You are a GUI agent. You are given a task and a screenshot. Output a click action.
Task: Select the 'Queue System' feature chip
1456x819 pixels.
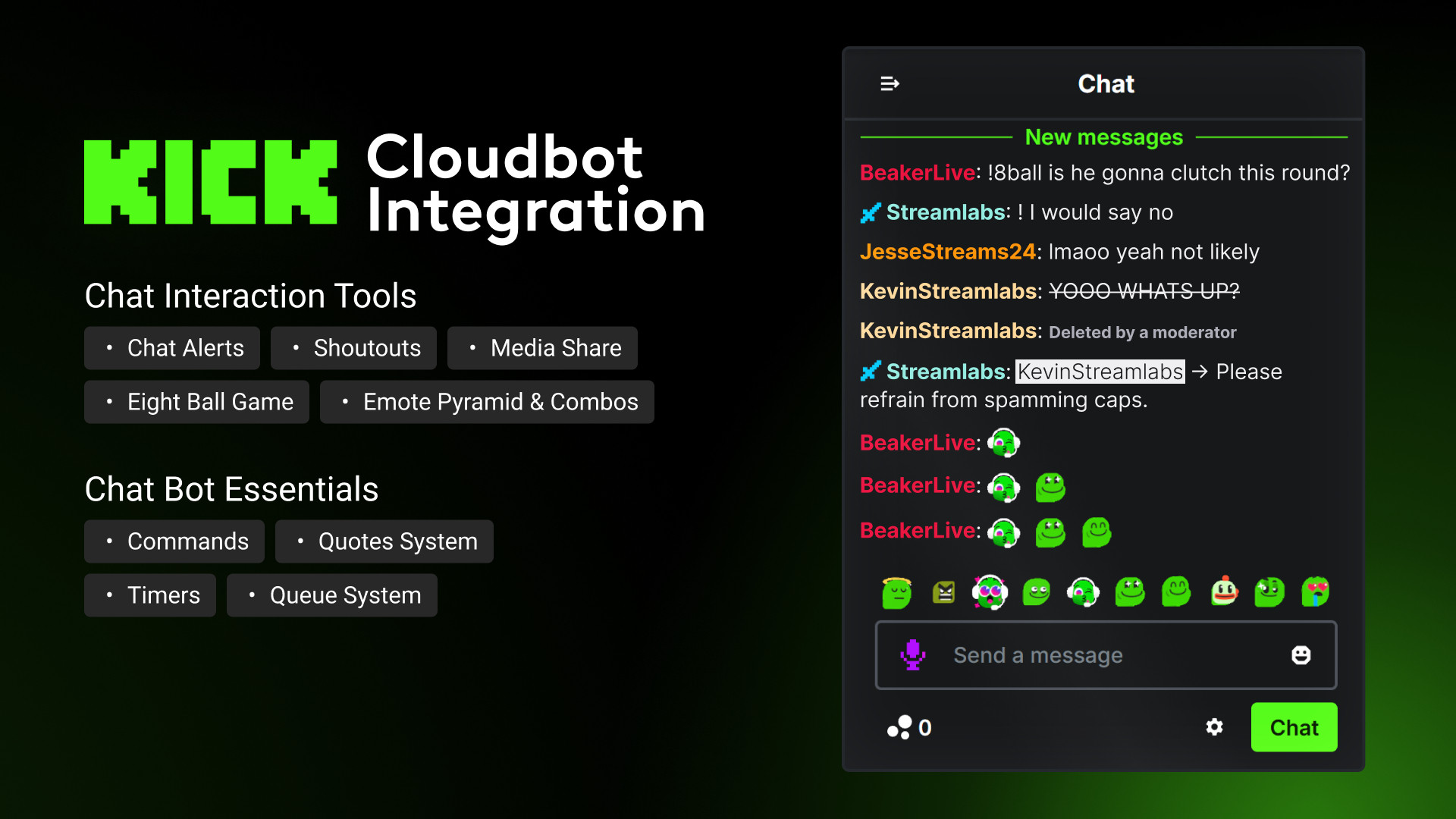pos(332,595)
